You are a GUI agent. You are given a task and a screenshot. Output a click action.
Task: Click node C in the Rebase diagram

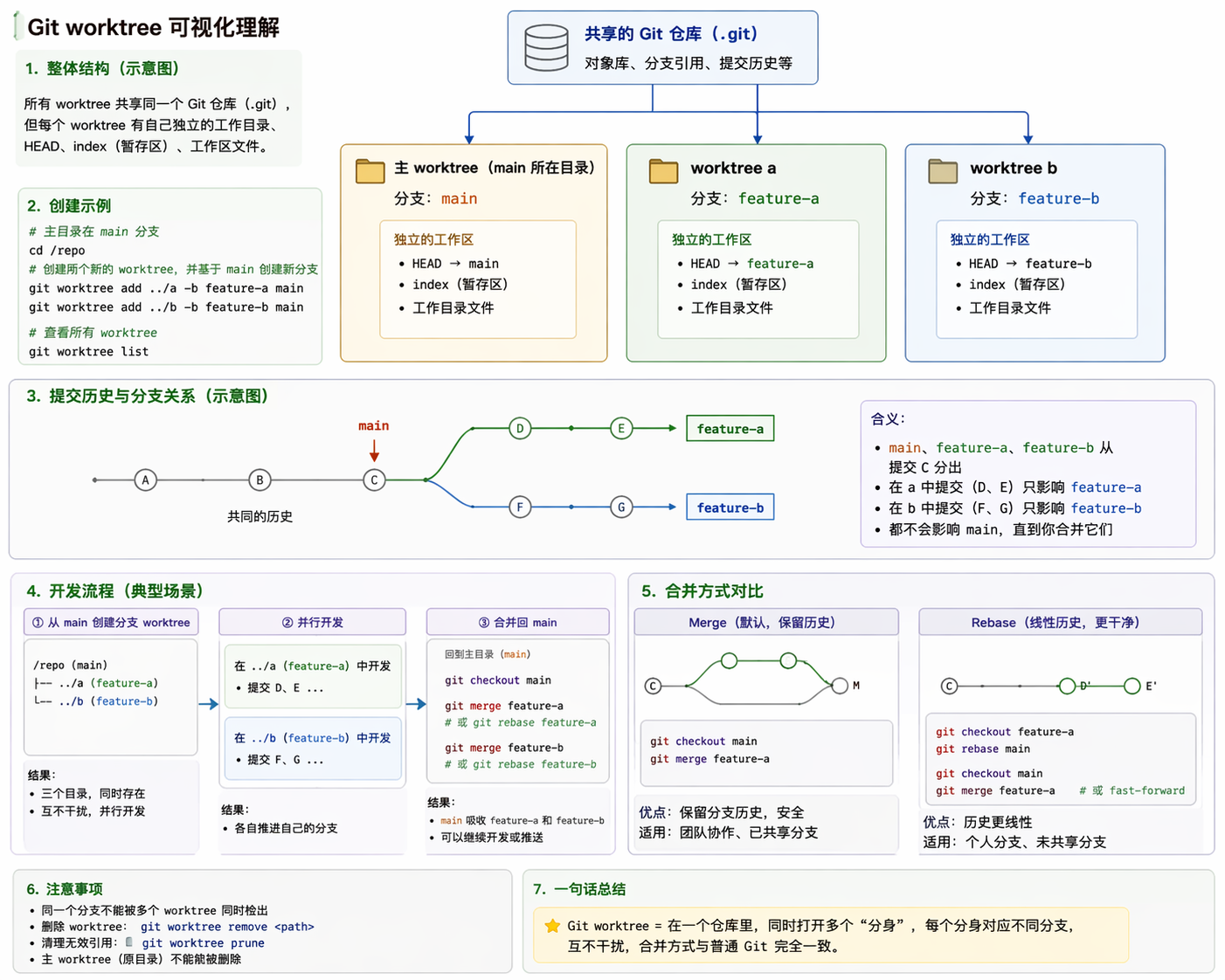950,686
